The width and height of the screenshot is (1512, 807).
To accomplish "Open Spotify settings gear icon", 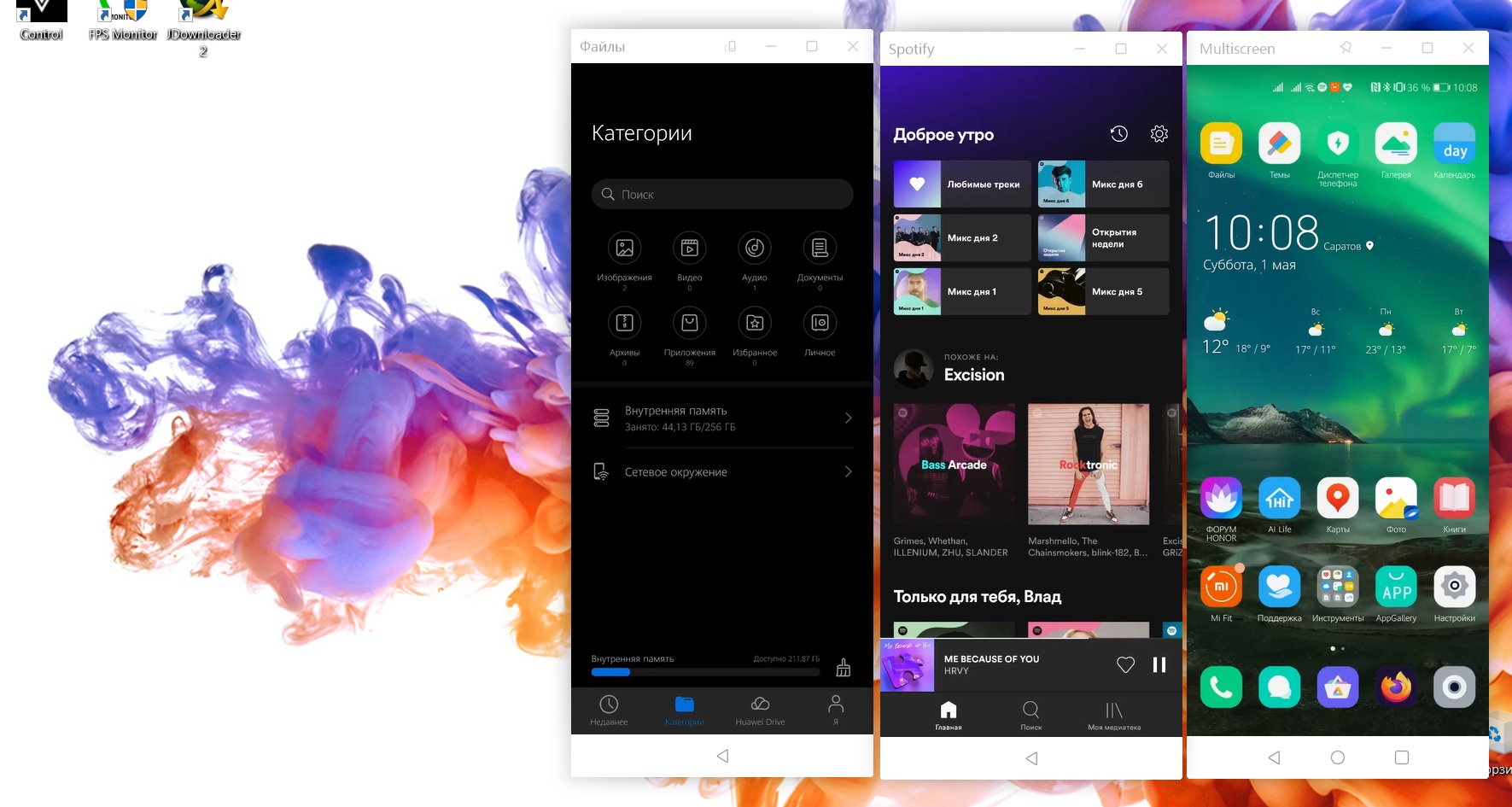I will [x=1159, y=133].
